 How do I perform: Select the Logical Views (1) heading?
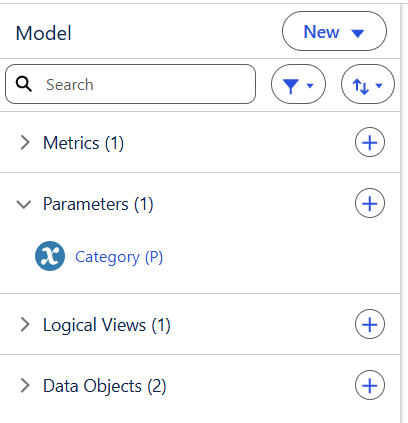click(x=107, y=325)
